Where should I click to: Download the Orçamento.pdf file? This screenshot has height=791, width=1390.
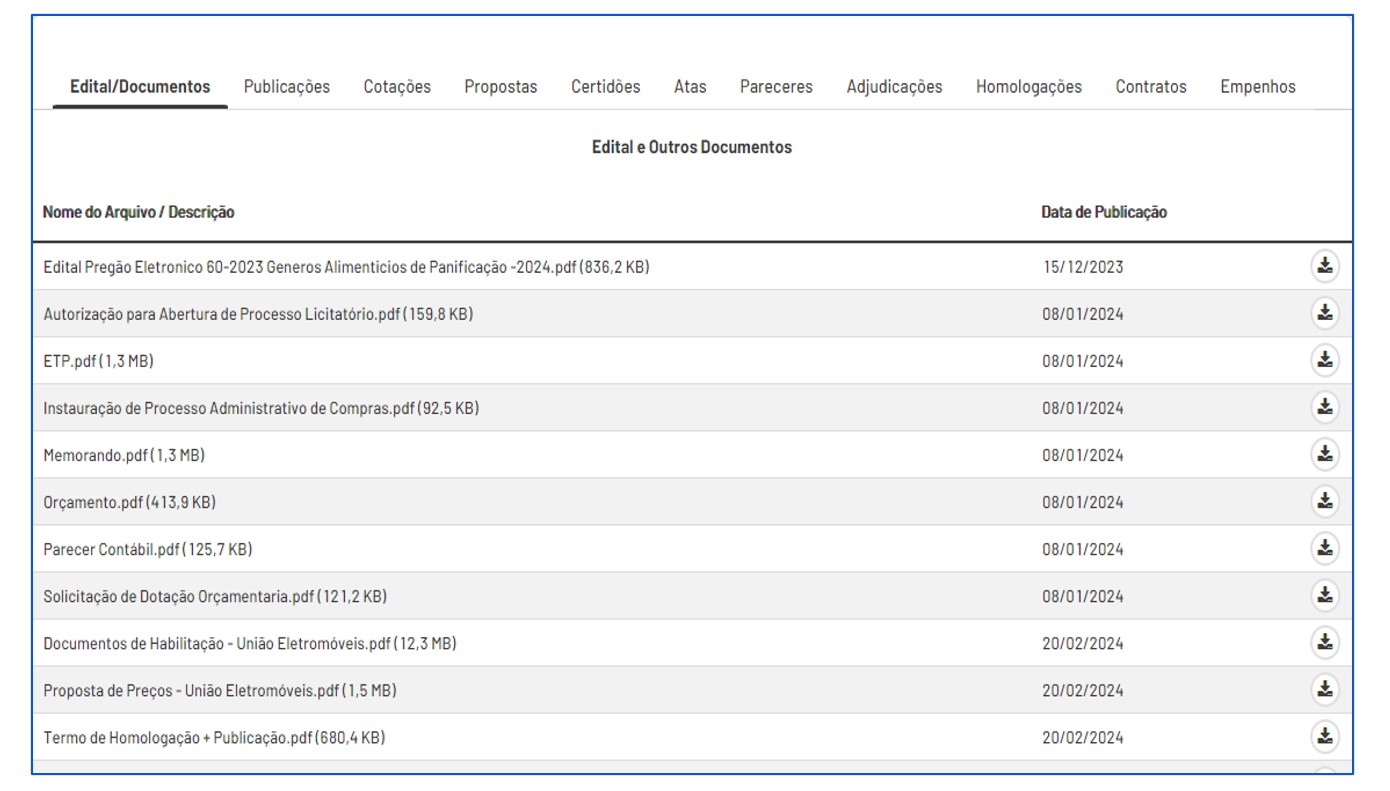tap(1325, 501)
